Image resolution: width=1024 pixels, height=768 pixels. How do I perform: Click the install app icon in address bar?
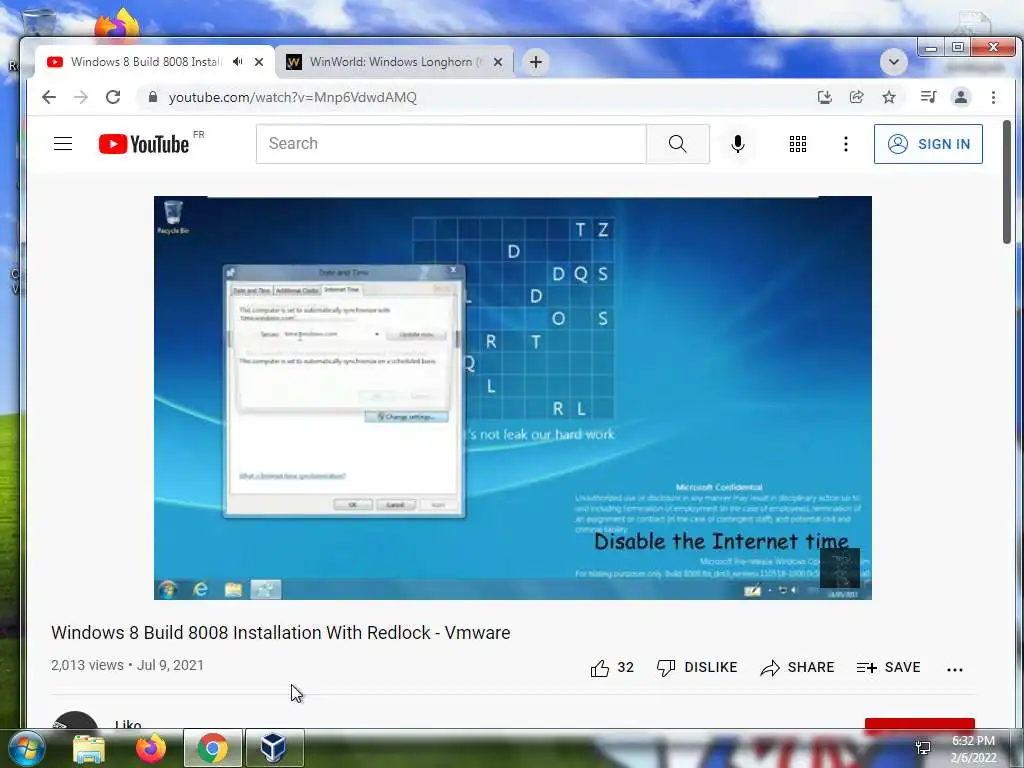[x=825, y=97]
